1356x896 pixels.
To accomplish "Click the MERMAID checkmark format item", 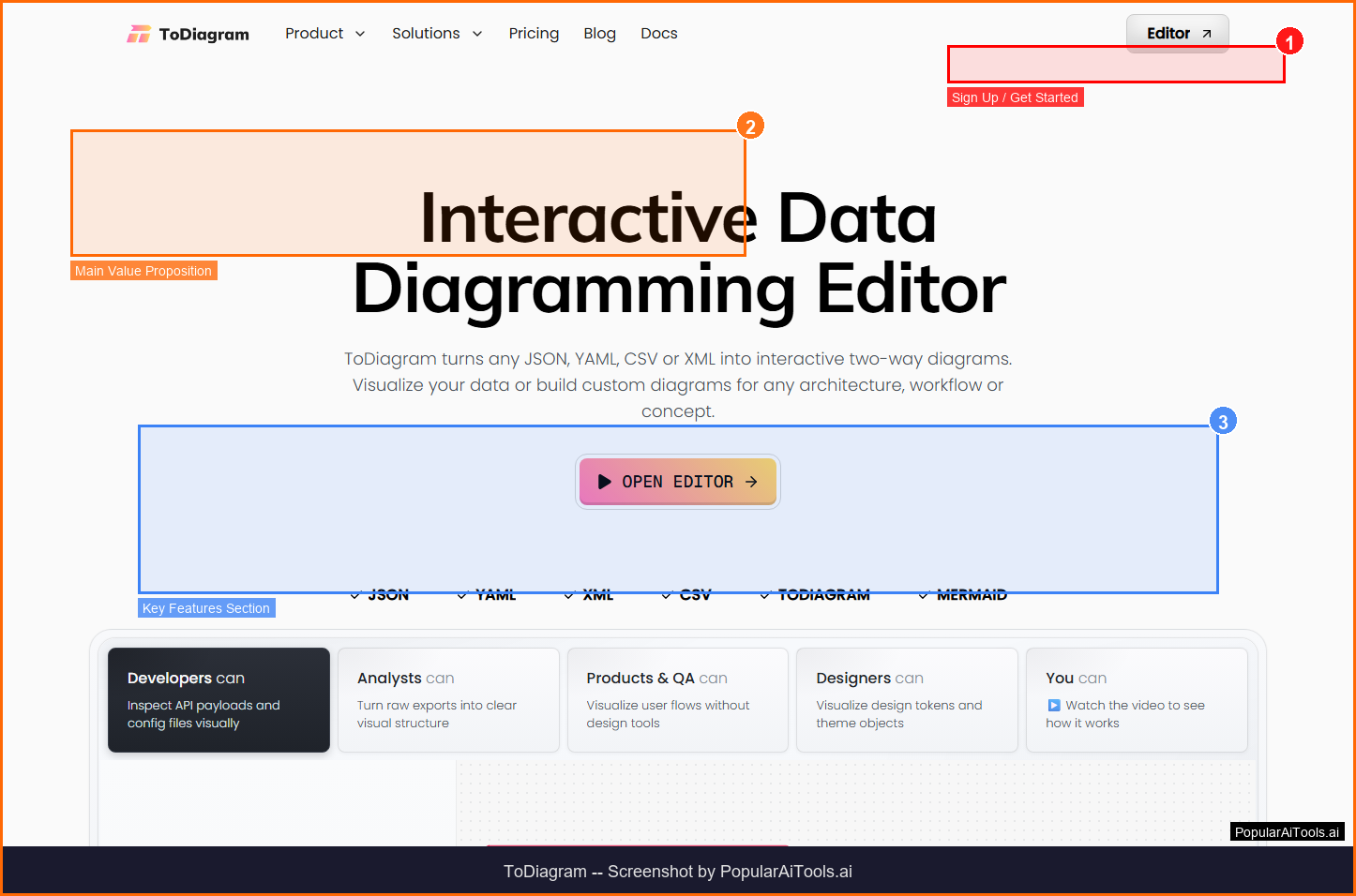I will tap(963, 595).
